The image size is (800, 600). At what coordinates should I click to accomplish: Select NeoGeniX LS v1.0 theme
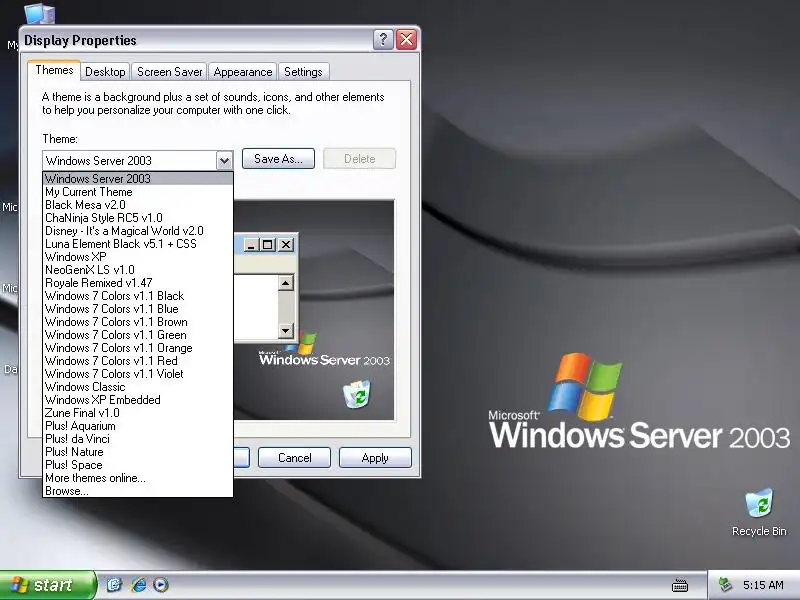138,270
